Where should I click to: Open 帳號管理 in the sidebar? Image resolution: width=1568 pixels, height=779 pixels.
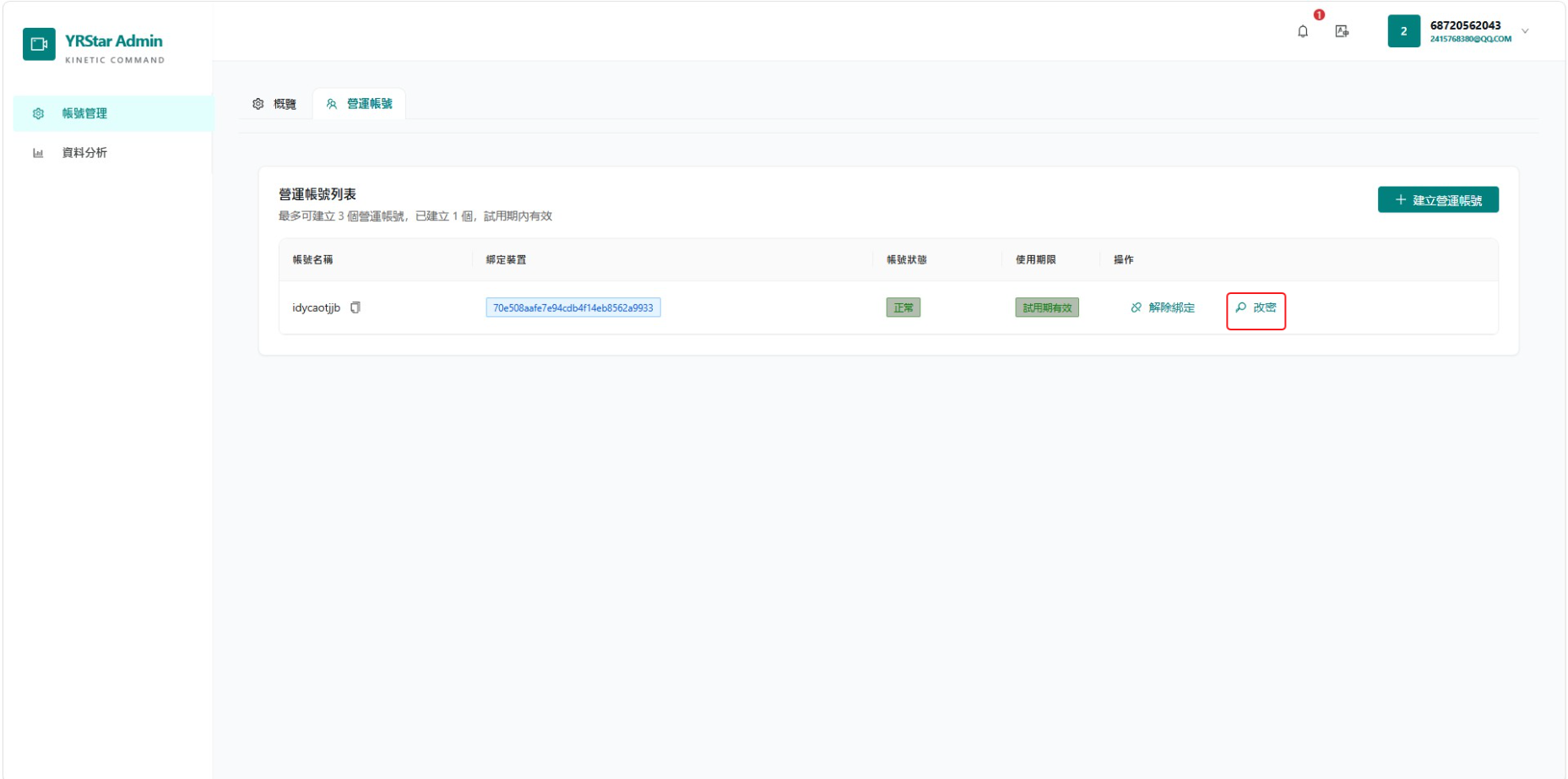pos(113,113)
